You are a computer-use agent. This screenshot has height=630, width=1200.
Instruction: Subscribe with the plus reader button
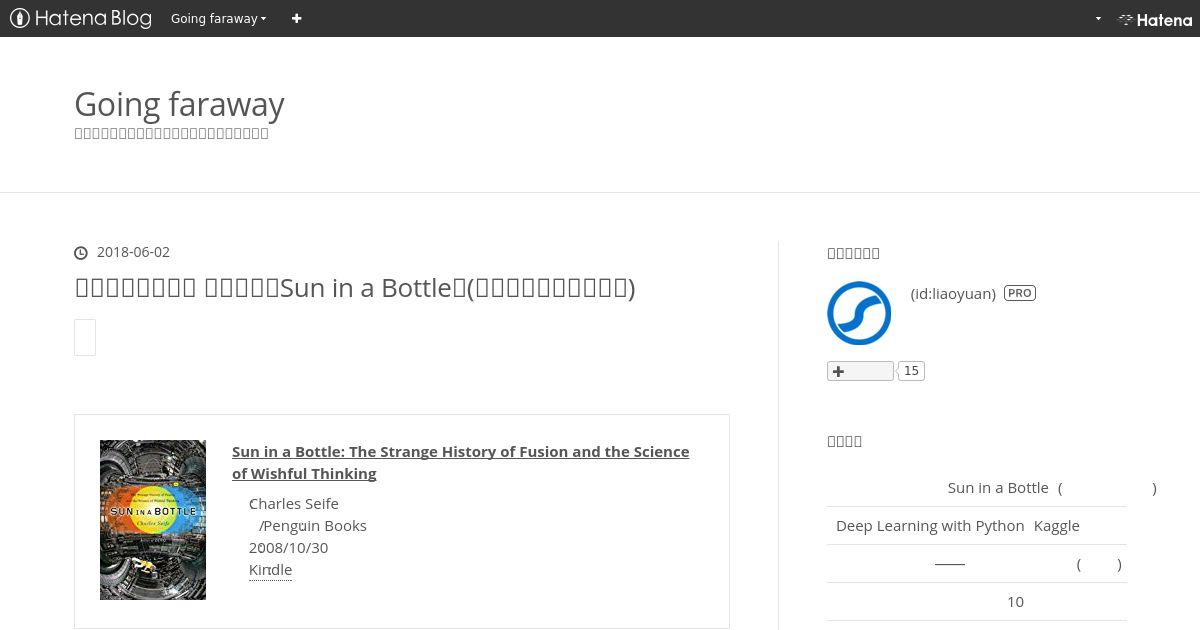point(860,371)
